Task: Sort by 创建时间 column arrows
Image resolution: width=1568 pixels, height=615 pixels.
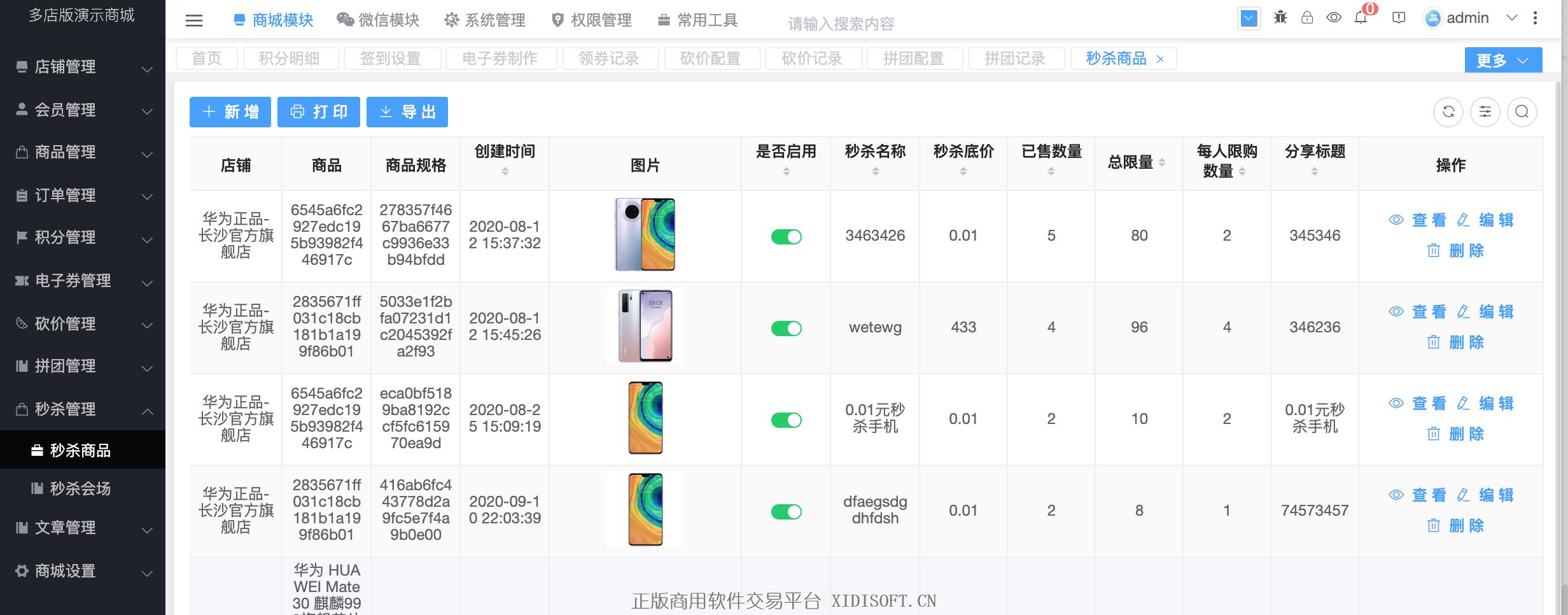Action: (x=505, y=171)
